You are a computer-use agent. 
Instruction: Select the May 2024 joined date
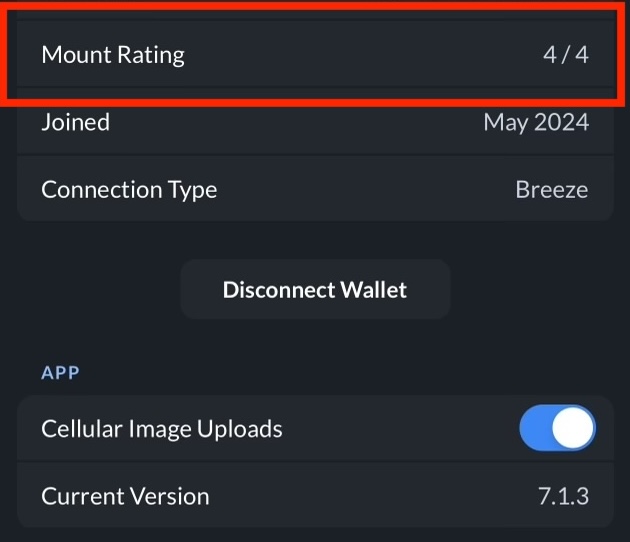(x=535, y=122)
